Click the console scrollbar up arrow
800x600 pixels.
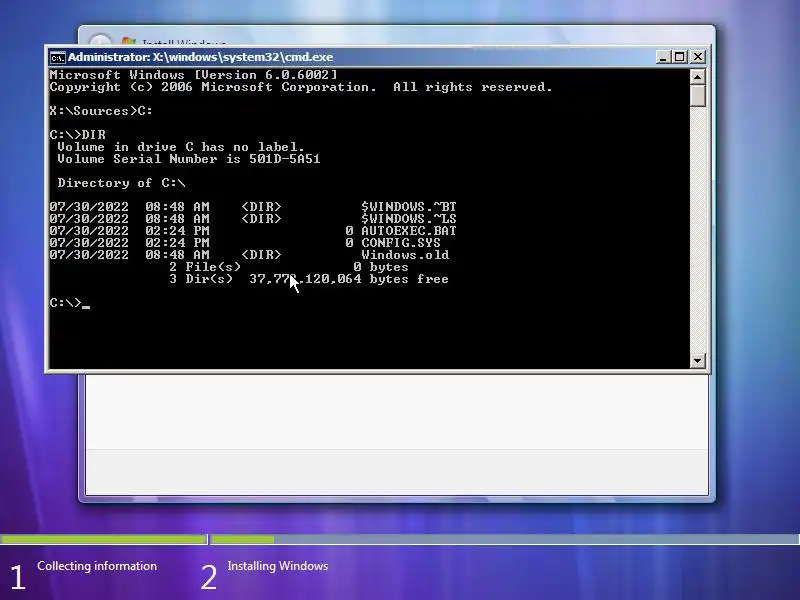coord(697,77)
